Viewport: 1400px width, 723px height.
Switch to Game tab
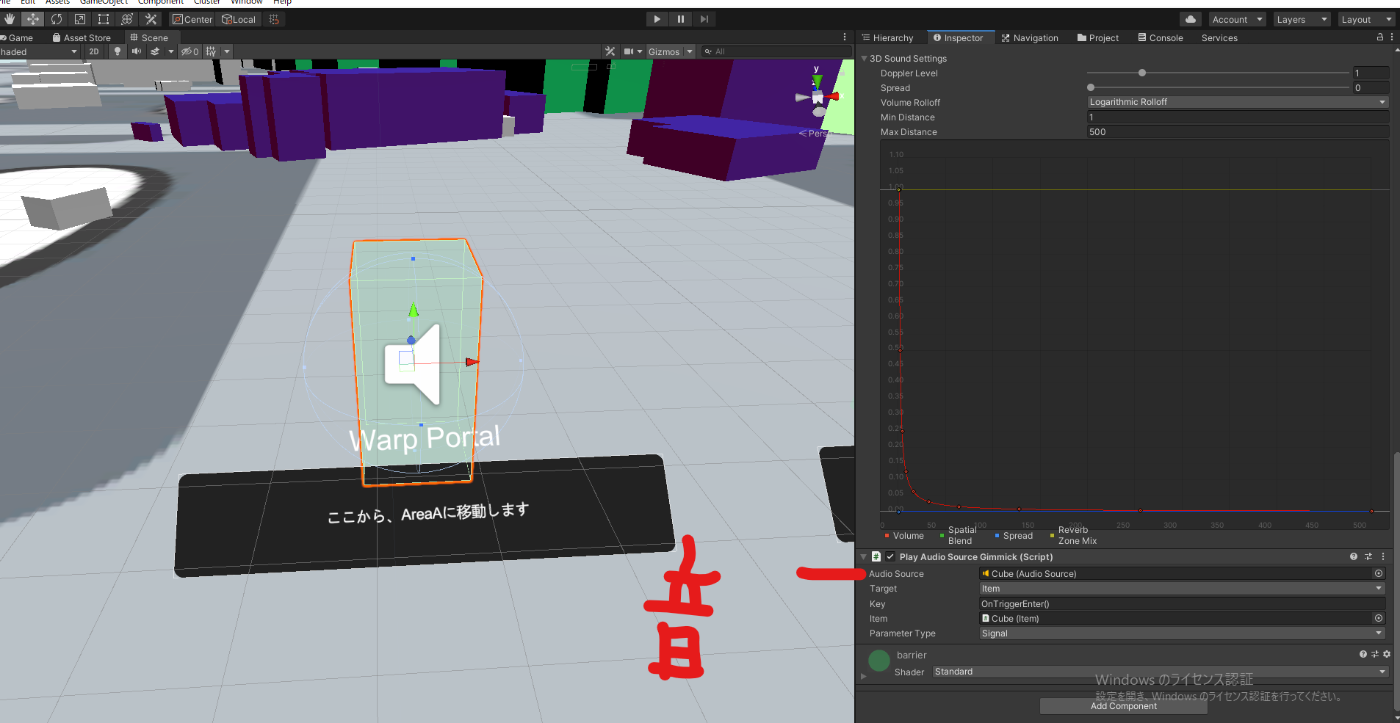tap(17, 38)
